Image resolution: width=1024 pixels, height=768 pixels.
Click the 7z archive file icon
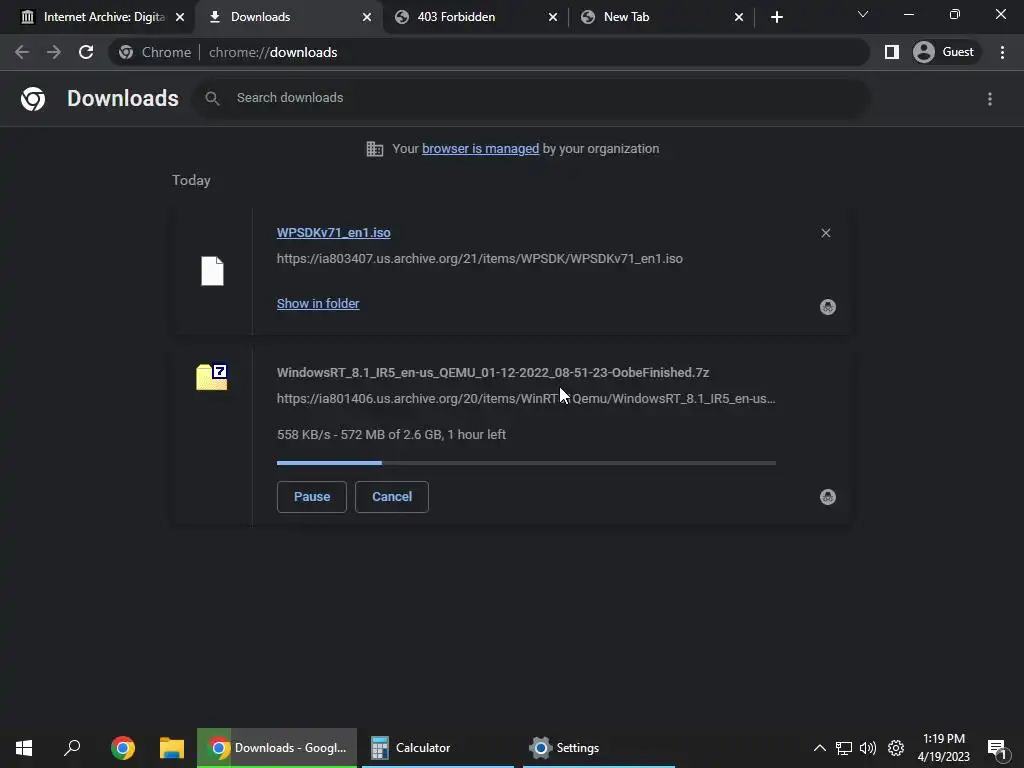tap(212, 377)
